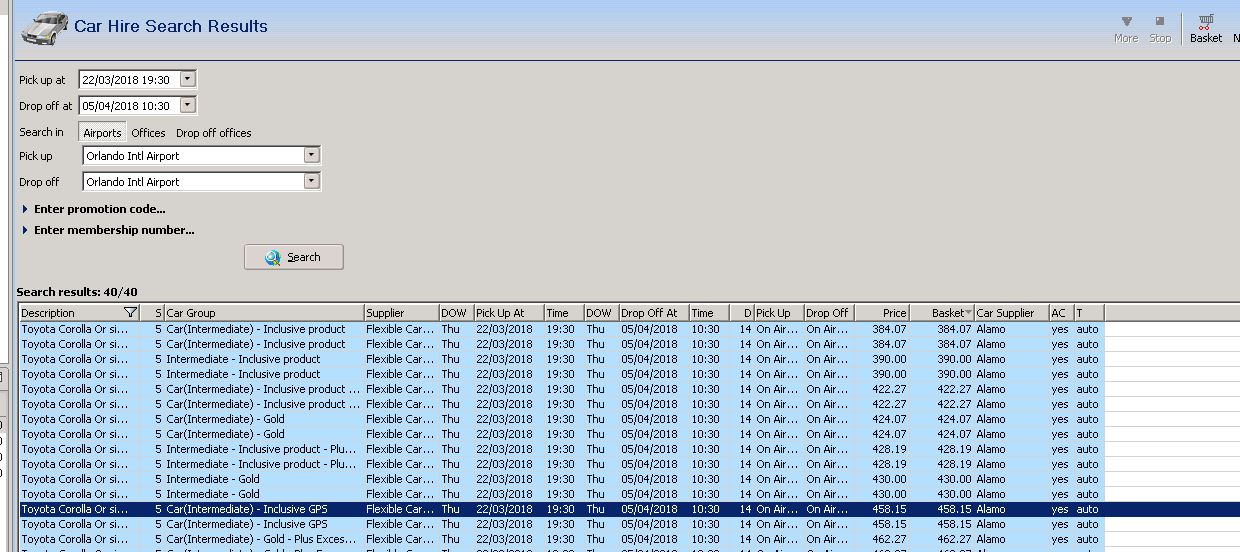1240x552 pixels.
Task: Select first 384.07 Inclusive product row
Action: click(300, 329)
